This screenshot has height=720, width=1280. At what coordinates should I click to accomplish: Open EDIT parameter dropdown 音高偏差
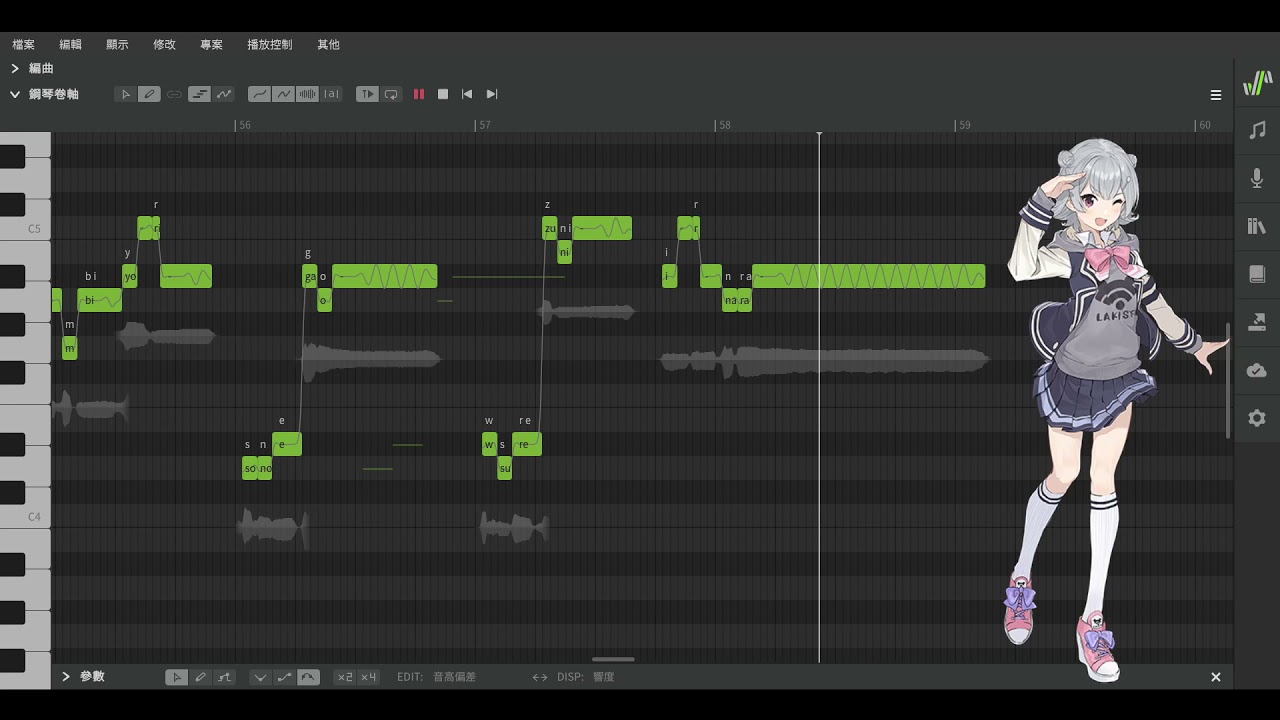tap(454, 677)
